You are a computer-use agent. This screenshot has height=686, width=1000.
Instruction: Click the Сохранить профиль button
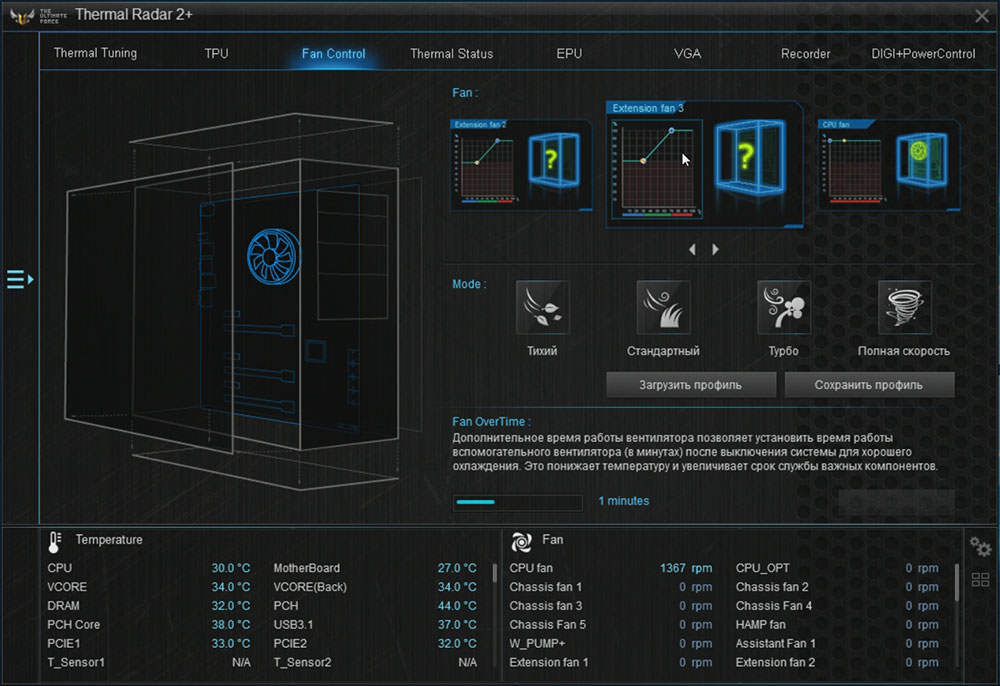pos(869,385)
